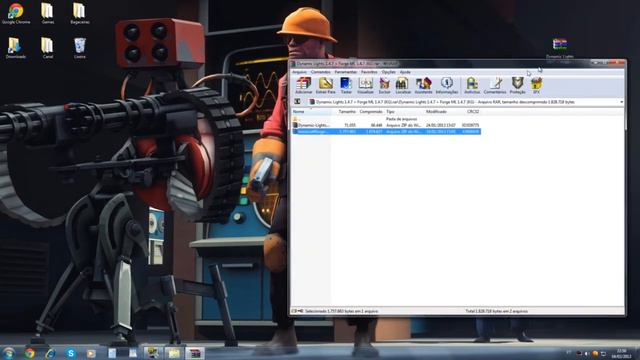640x360 pixels.
Task: Click the WinRAR taskbar button
Action: point(195,353)
